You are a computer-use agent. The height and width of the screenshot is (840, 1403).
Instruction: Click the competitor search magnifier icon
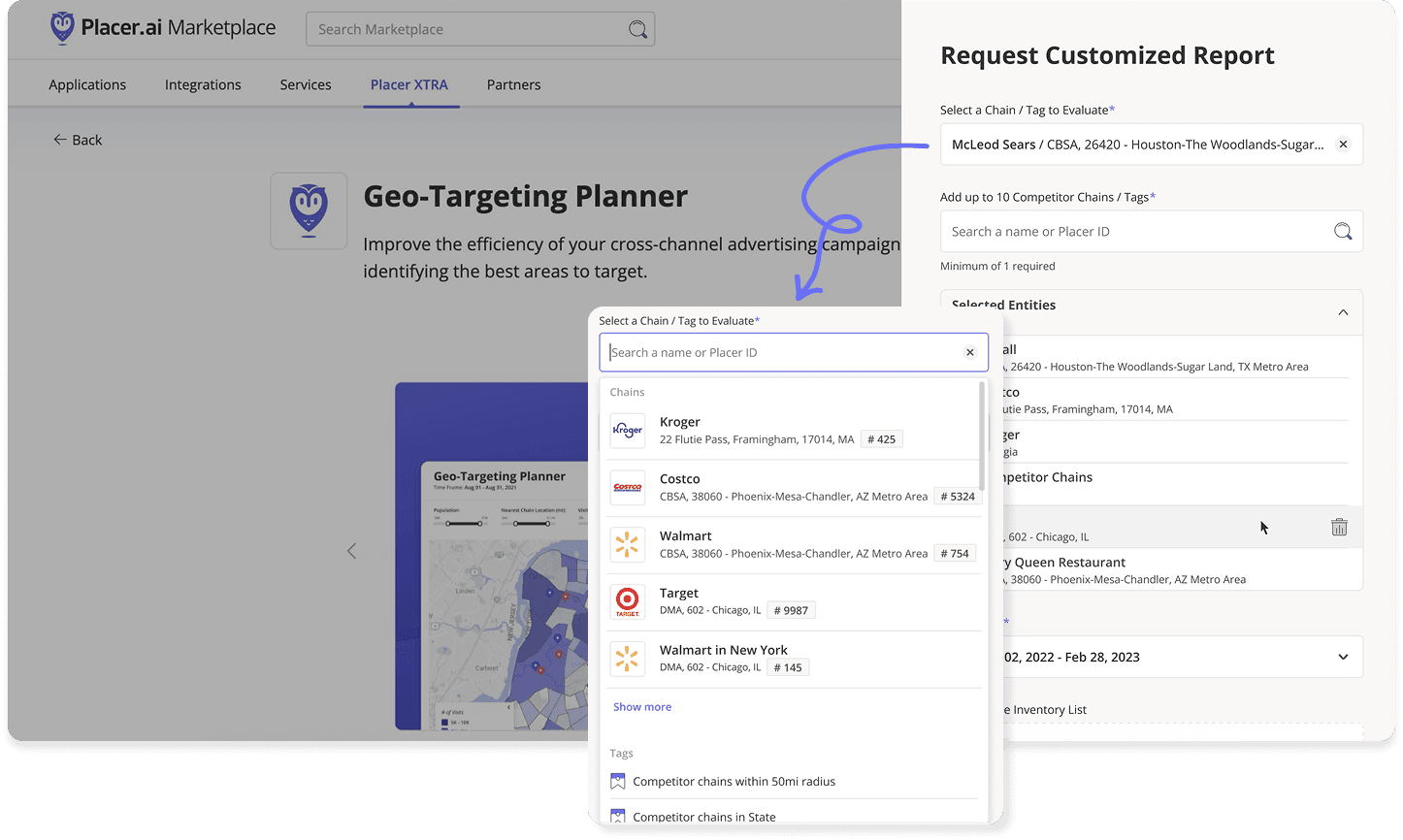1342,231
